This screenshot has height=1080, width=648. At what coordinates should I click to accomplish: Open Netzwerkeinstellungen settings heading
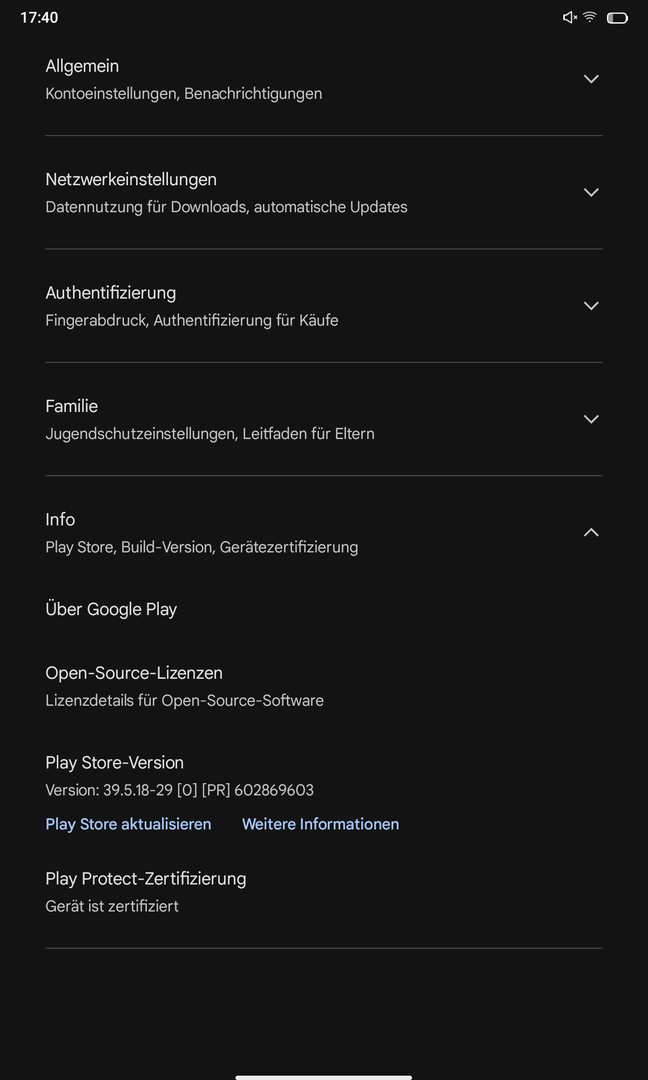131,179
